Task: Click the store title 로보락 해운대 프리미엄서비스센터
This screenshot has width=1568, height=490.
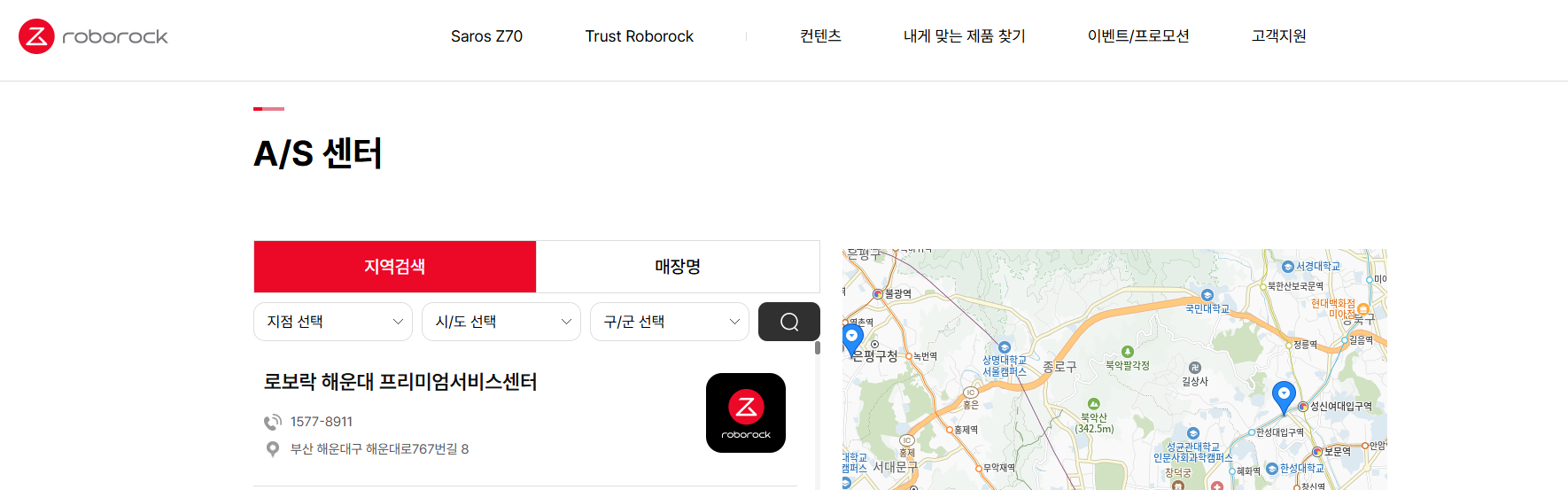Action: coord(400,382)
